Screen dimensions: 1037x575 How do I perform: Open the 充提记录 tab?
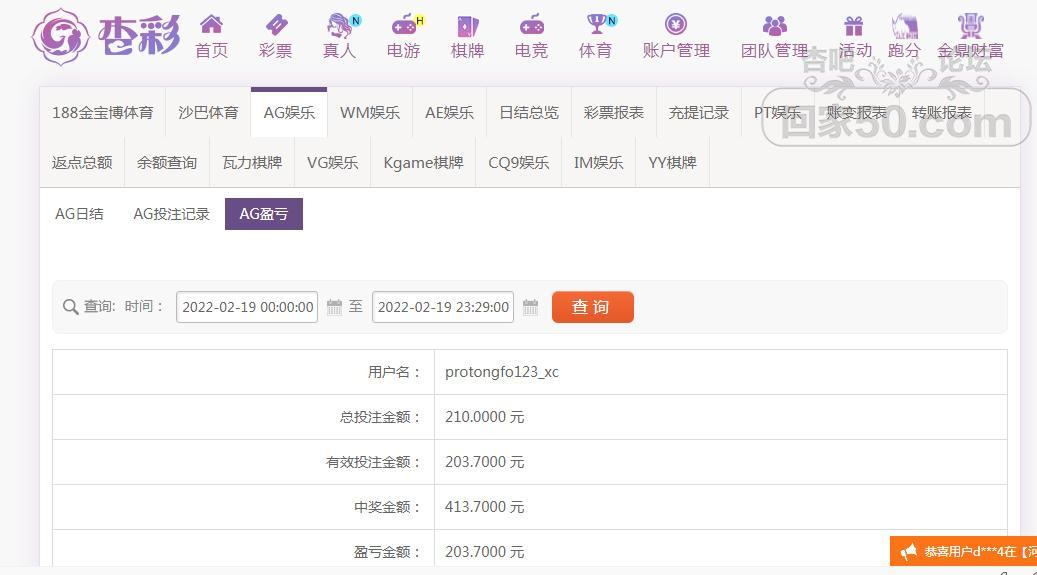click(698, 112)
